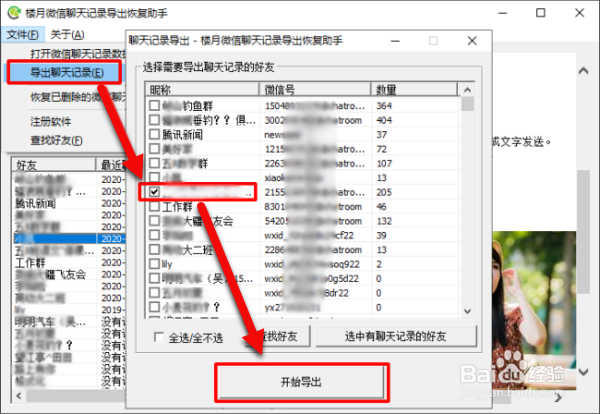The height and width of the screenshot is (414, 600).
Task: Click the 好友 column header in main window
Action: [x=54, y=165]
